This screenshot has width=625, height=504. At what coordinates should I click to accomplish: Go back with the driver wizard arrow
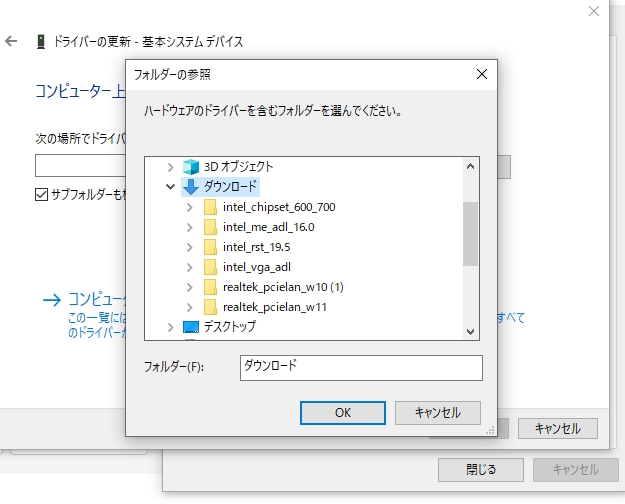tap(11, 41)
